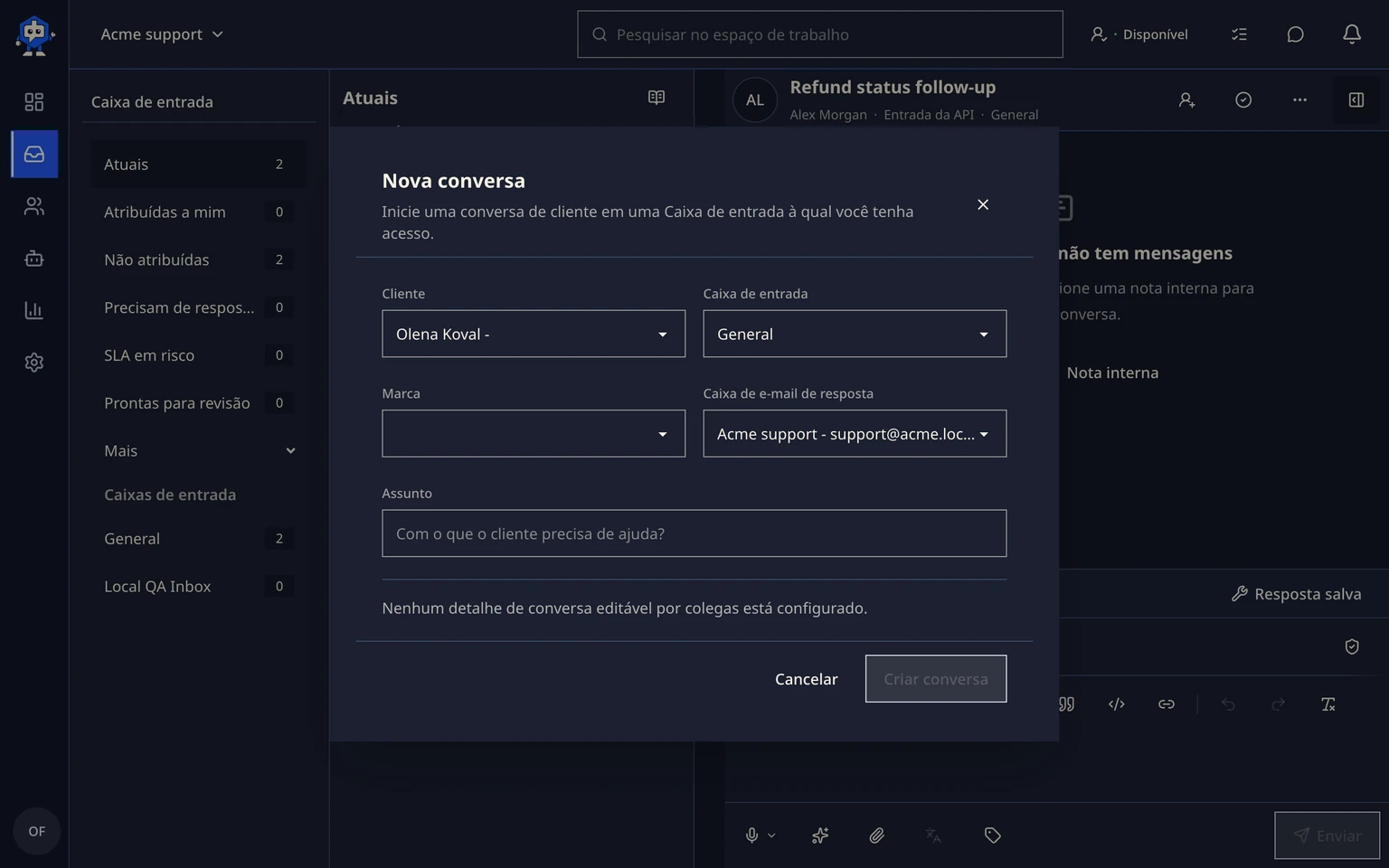Viewport: 1389px width, 868px height.
Task: Open the inbox tray icon in sidebar
Action: 34,154
